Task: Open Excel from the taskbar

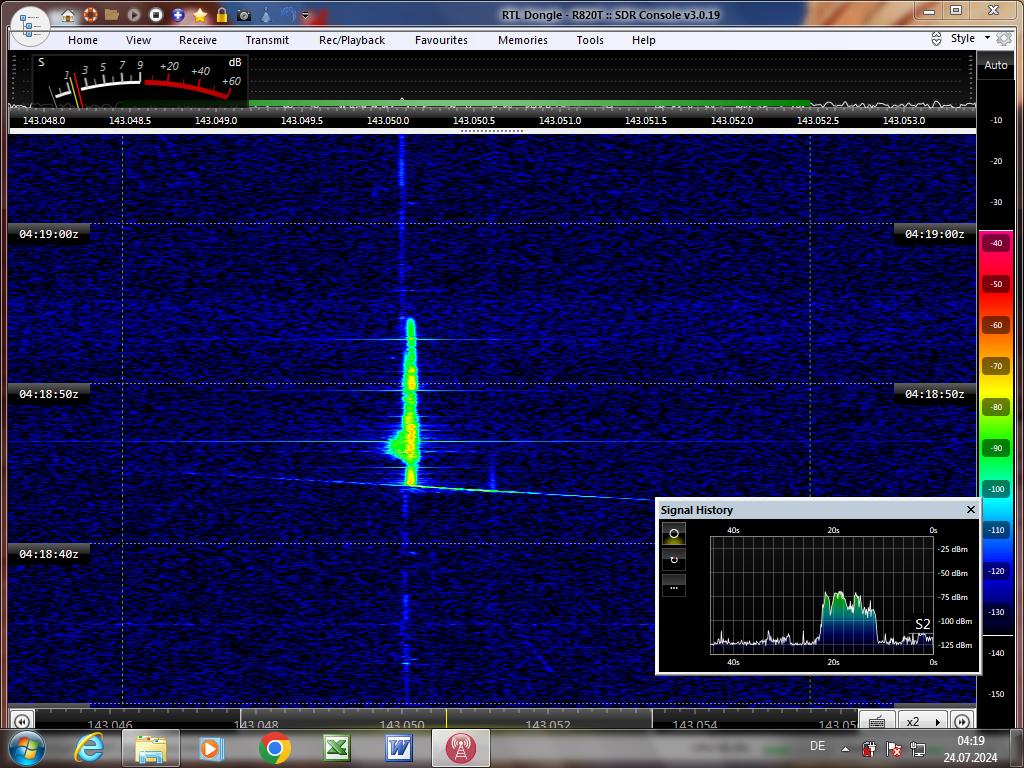Action: click(x=336, y=748)
